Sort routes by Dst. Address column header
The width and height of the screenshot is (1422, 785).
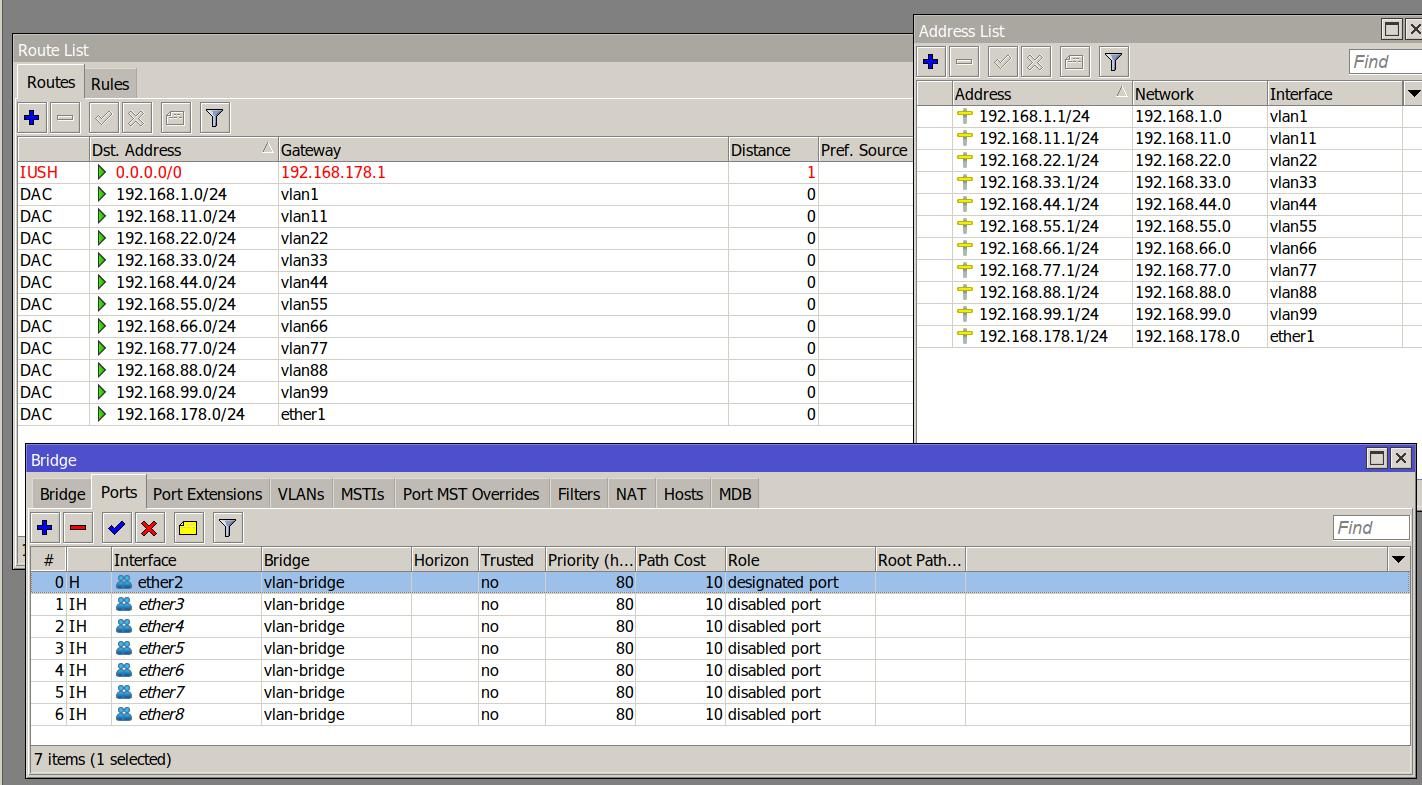pyautogui.click(x=183, y=150)
